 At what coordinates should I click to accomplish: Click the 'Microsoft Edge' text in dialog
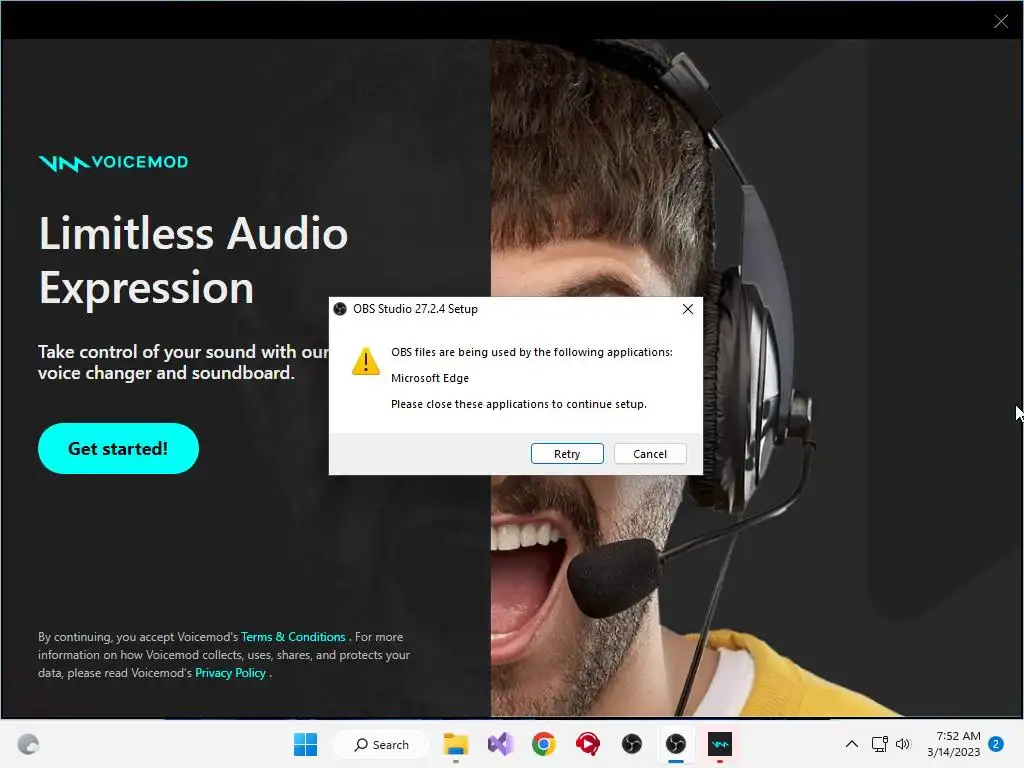[430, 378]
